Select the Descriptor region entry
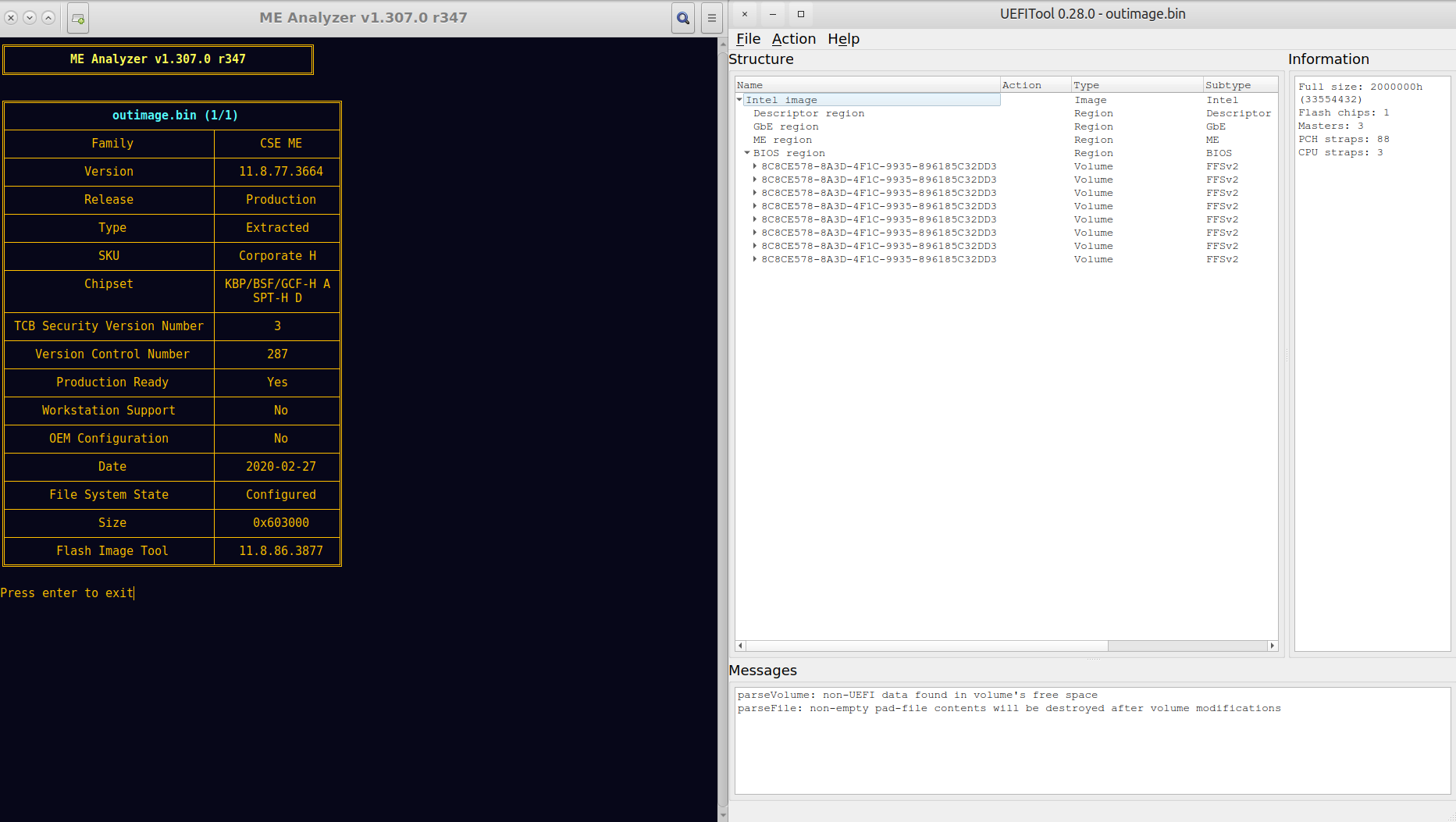The height and width of the screenshot is (822, 1456). tap(808, 113)
